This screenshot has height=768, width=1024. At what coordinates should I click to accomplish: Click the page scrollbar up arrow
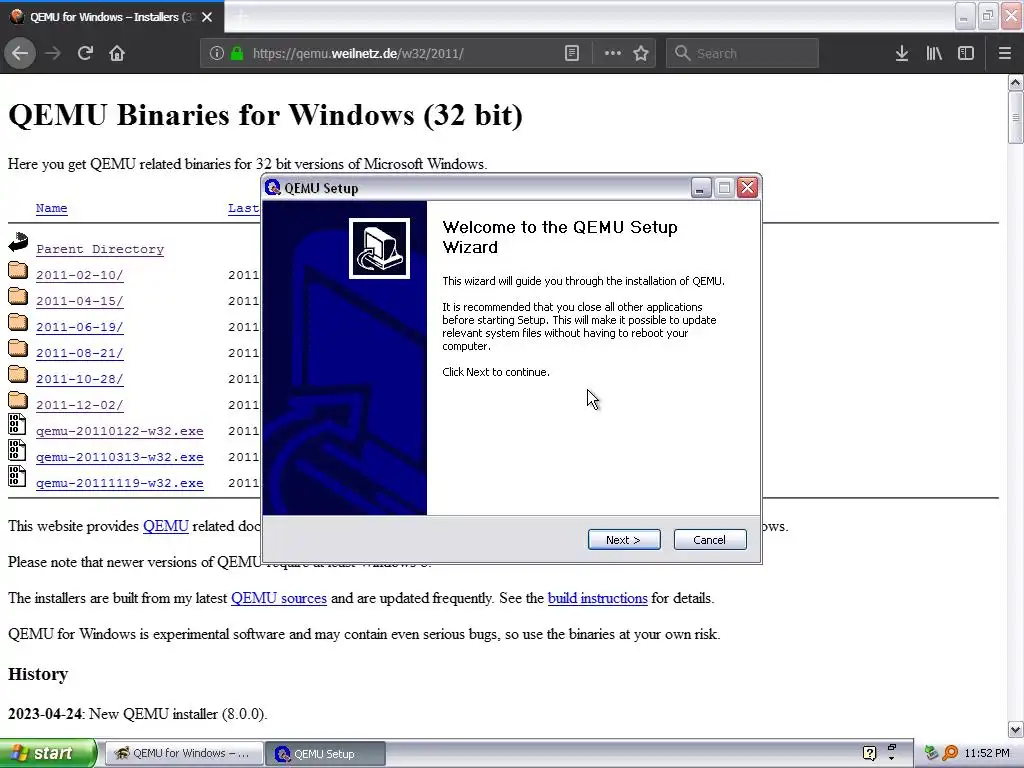[1015, 82]
